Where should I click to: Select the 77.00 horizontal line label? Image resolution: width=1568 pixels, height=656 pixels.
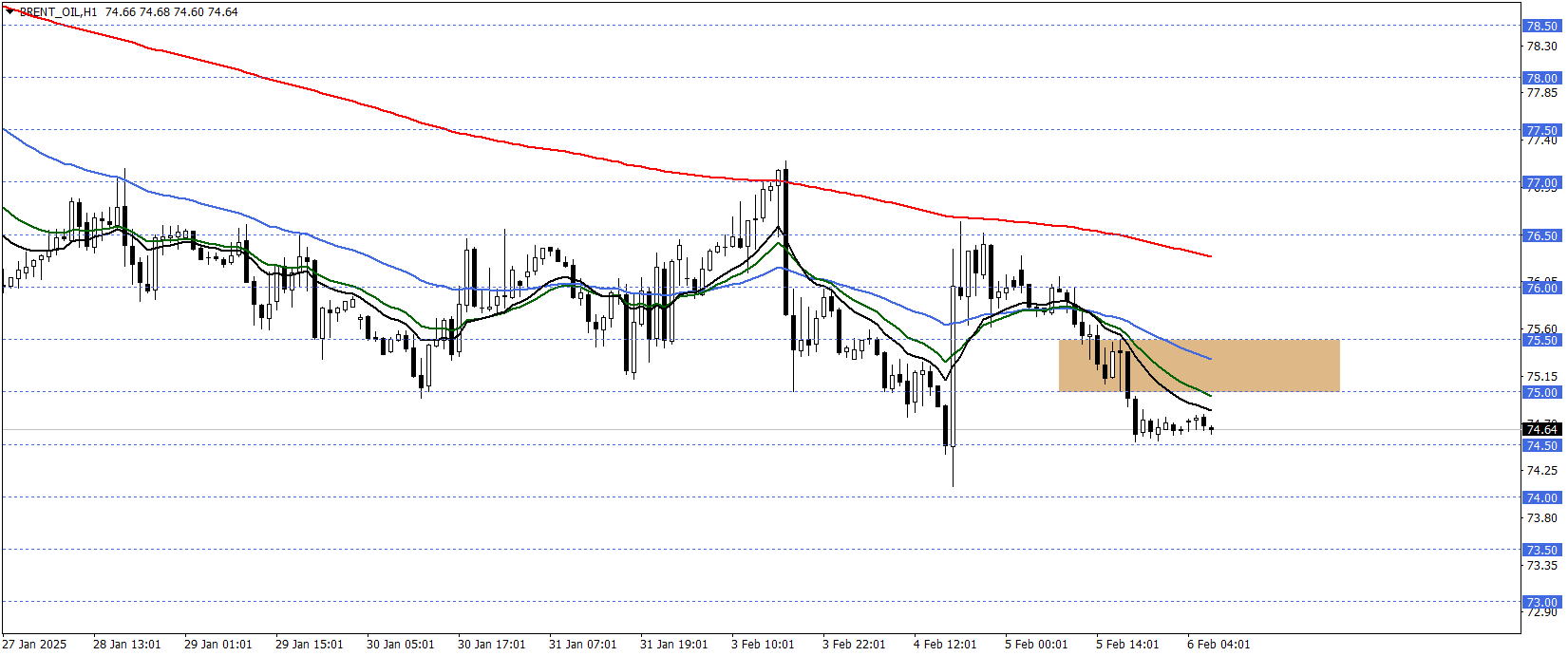tap(1541, 182)
